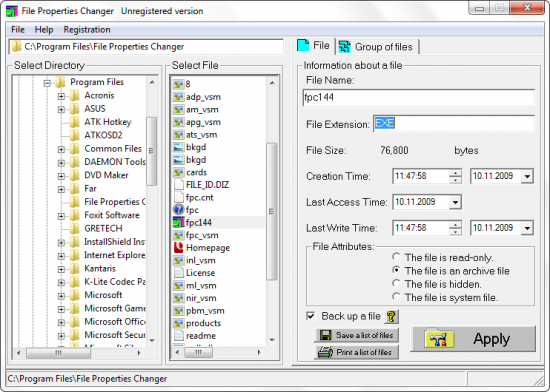Click the Kantaris folder icon
550x392 pixels.
pos(74,268)
